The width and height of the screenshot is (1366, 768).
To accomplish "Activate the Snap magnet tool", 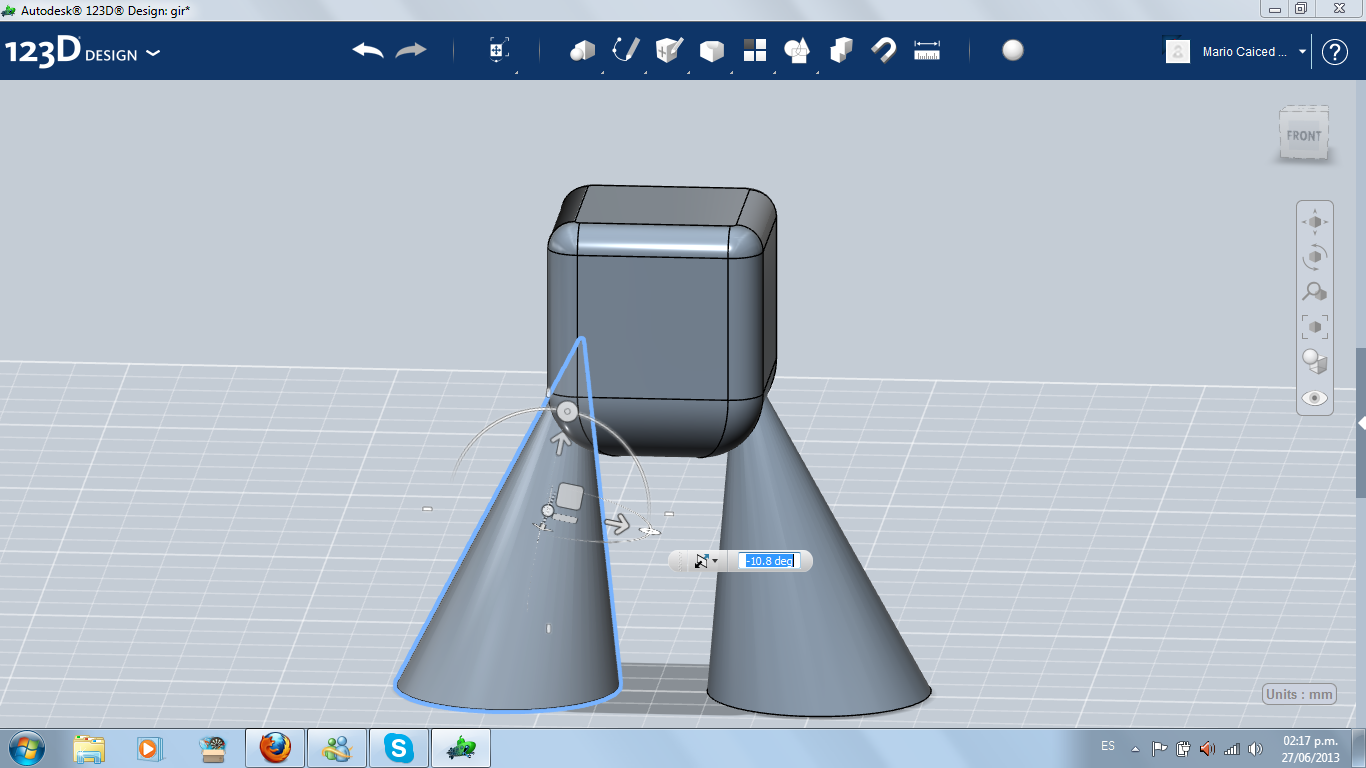I will tap(884, 50).
